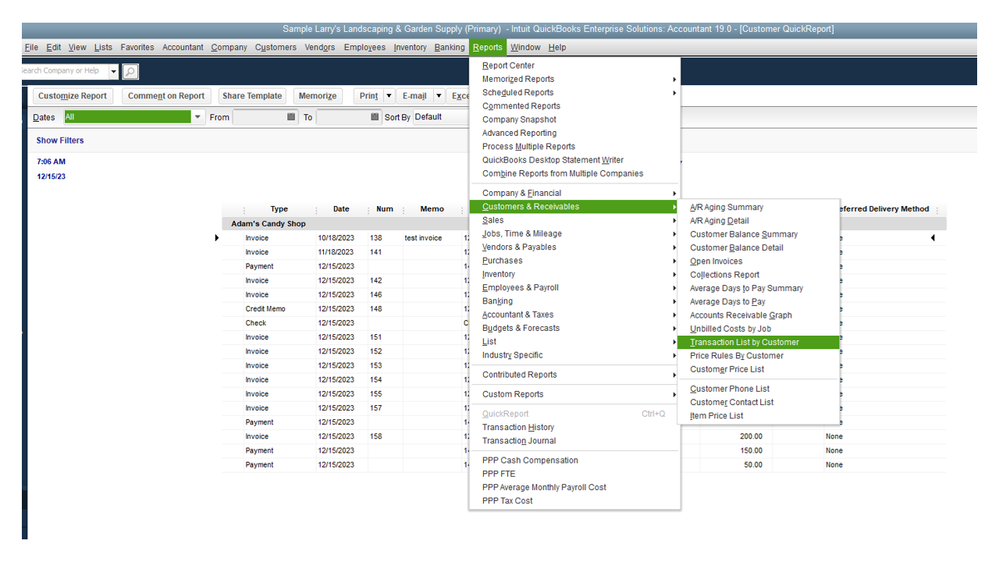Image resolution: width=999 pixels, height=562 pixels.
Task: Select Customers & Receivables menu item
Action: pyautogui.click(x=573, y=206)
